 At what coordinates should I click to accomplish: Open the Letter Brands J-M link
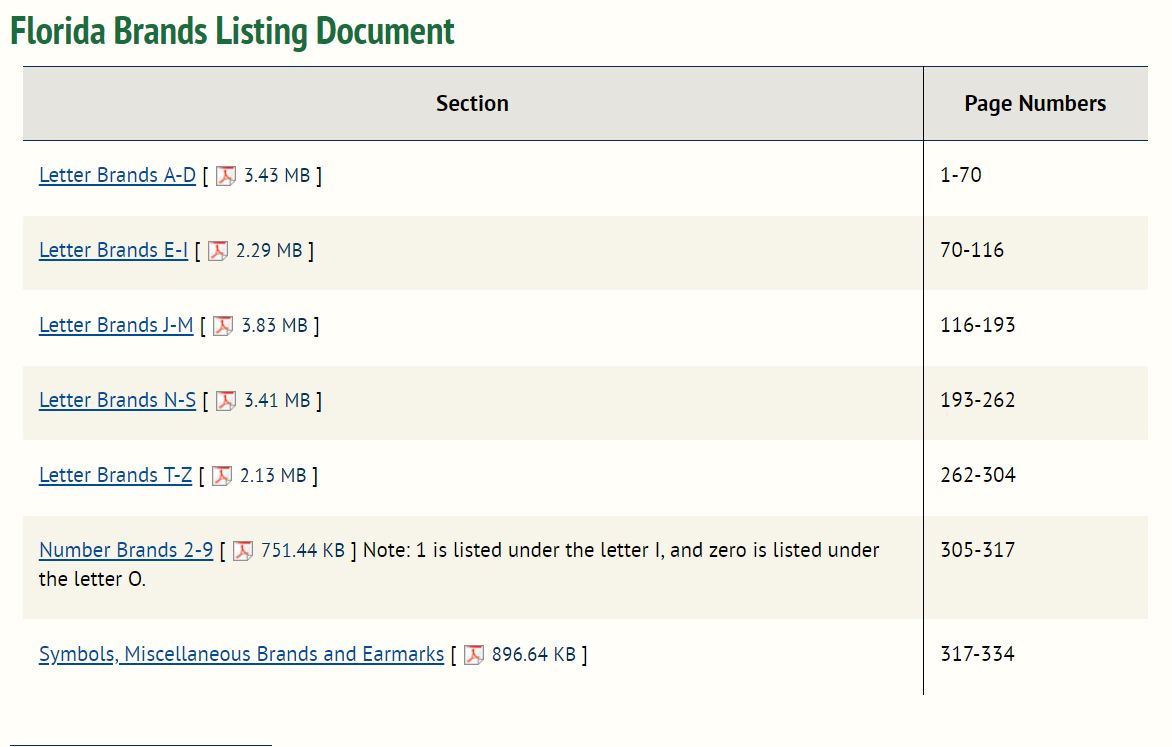coord(116,325)
